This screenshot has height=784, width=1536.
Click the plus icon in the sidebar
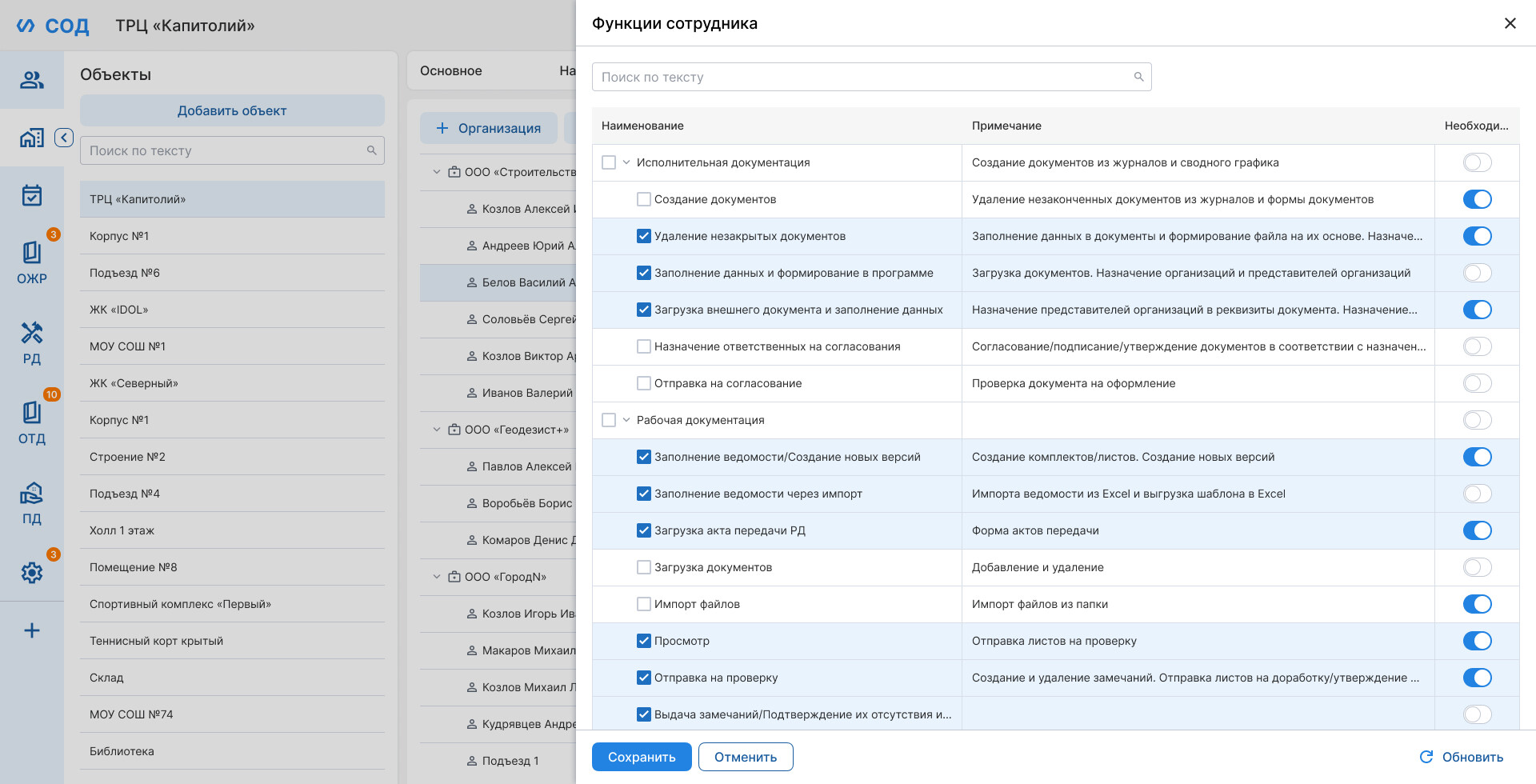coord(32,630)
